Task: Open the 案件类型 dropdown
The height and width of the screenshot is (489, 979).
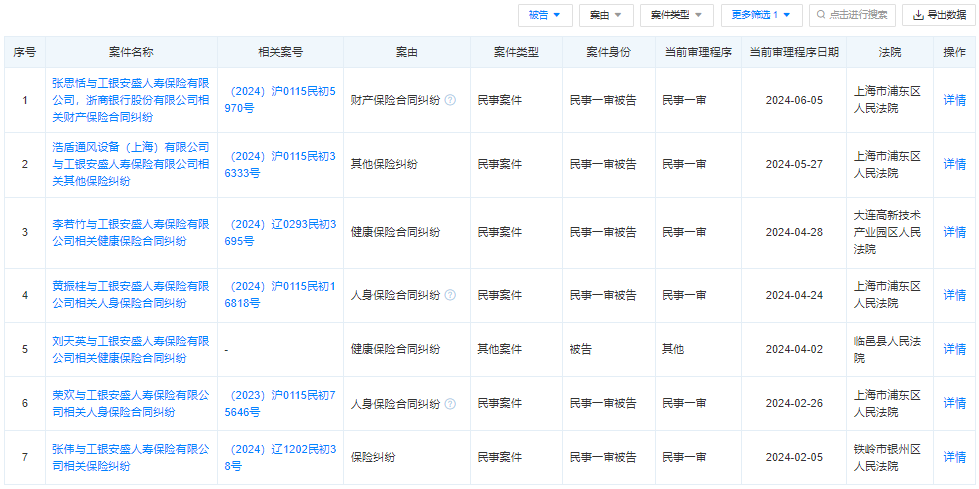Action: coord(676,15)
